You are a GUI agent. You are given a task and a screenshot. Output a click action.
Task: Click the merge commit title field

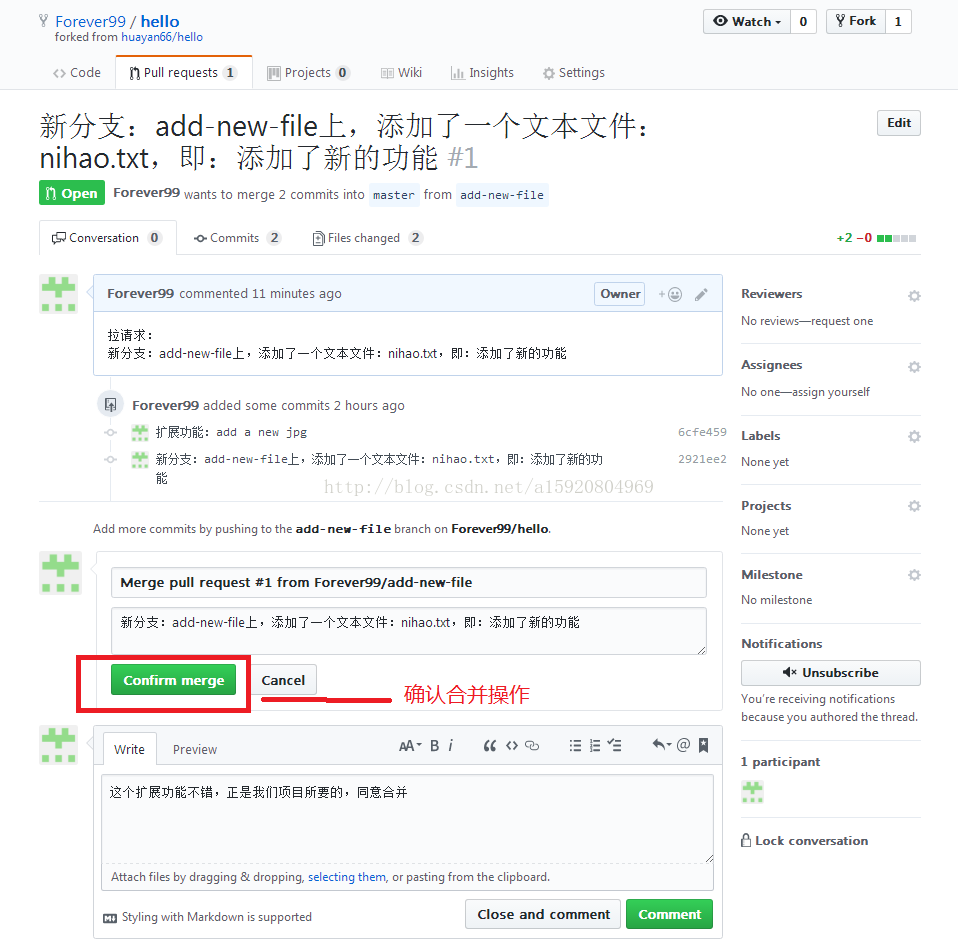[409, 582]
